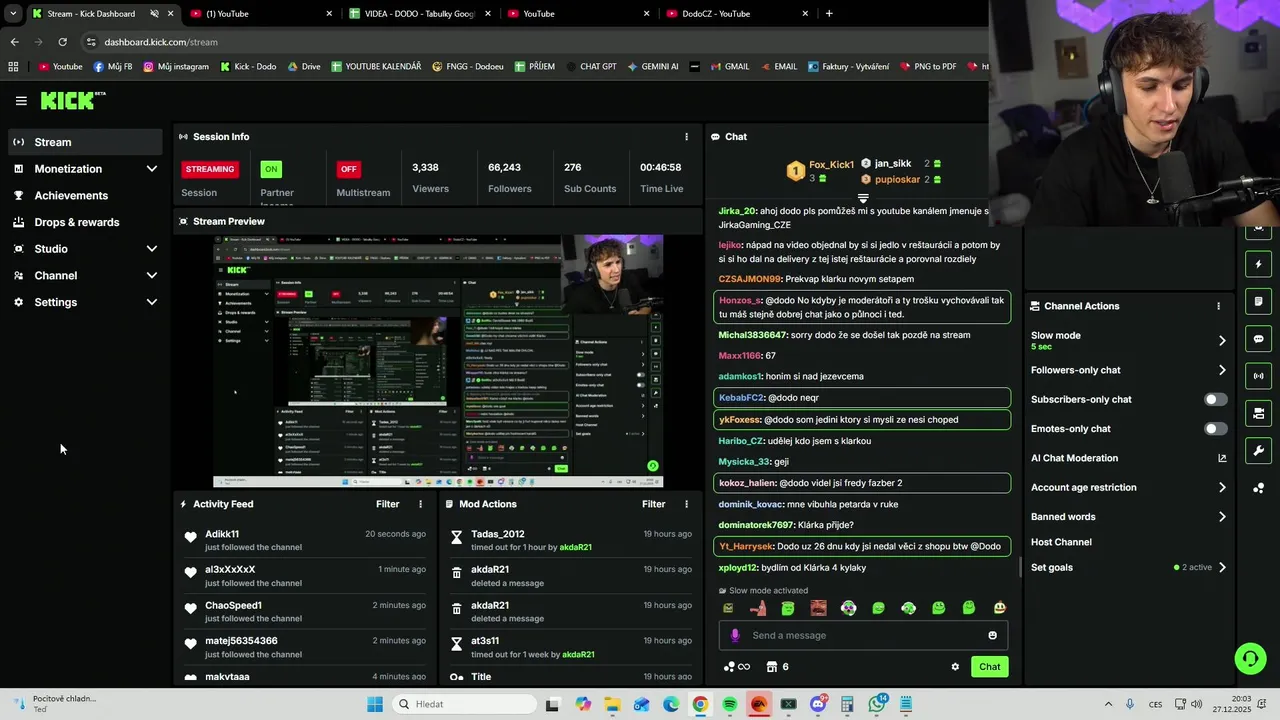Screen dimensions: 1280x720
Task: Click the taskbar volume icon
Action: [1196, 704]
